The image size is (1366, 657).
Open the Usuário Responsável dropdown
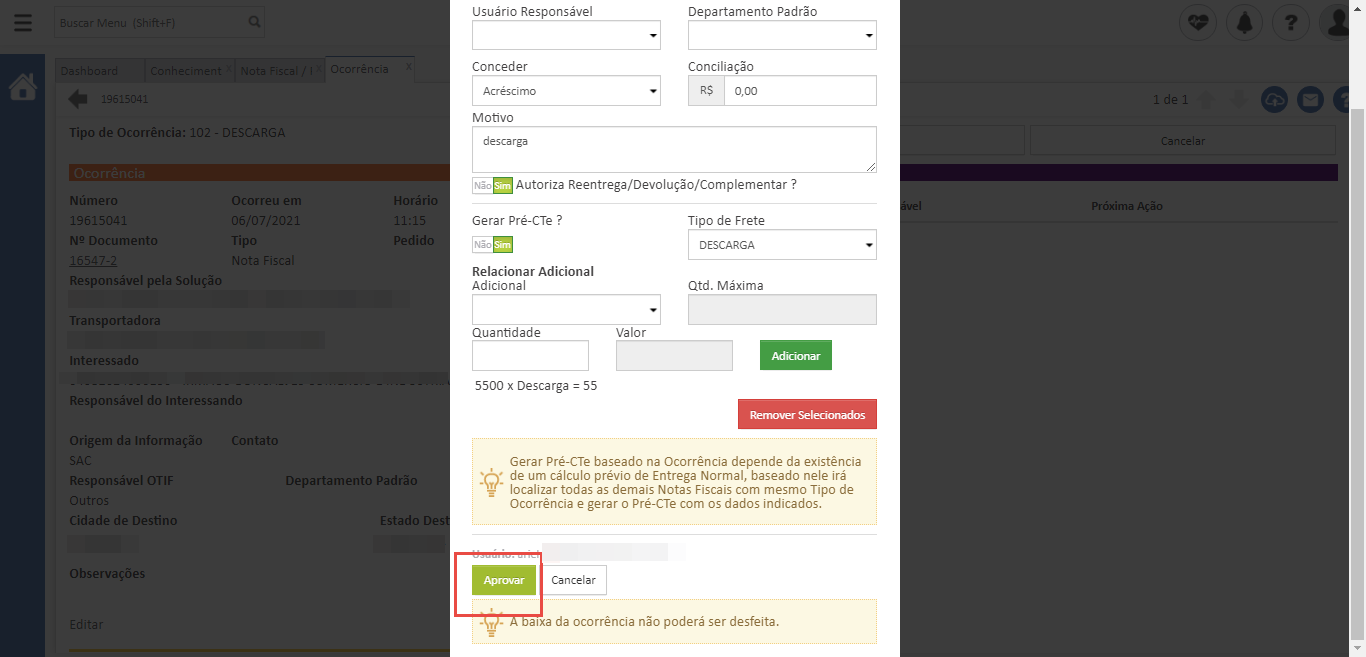(x=566, y=36)
